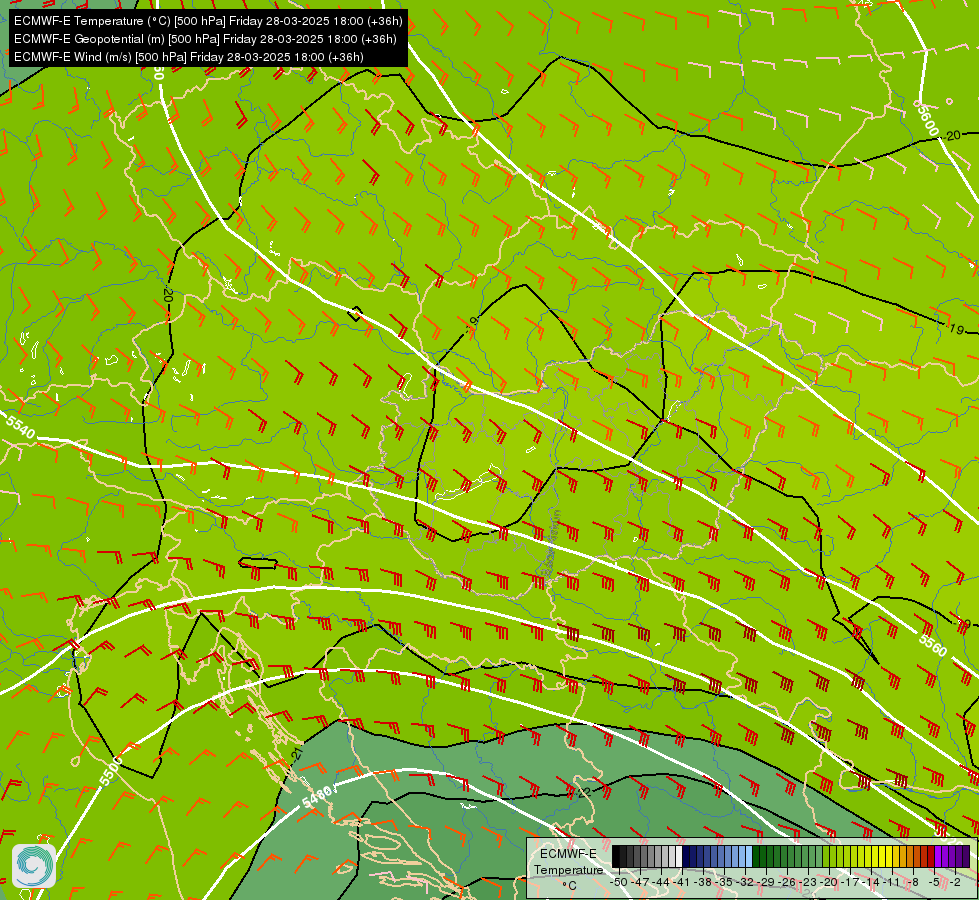Click the swirl logo icon in the corner
The height and width of the screenshot is (900, 979).
(34, 866)
